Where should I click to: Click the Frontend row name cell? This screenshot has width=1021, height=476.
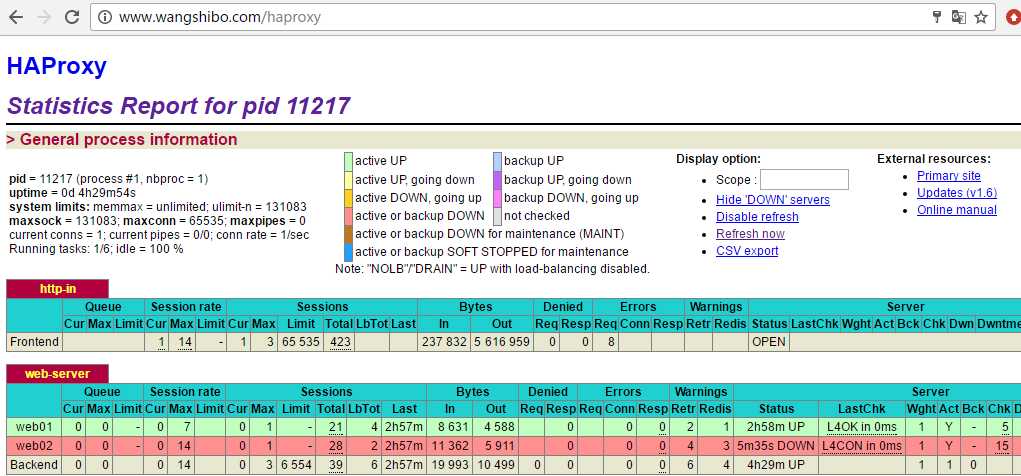(34, 342)
